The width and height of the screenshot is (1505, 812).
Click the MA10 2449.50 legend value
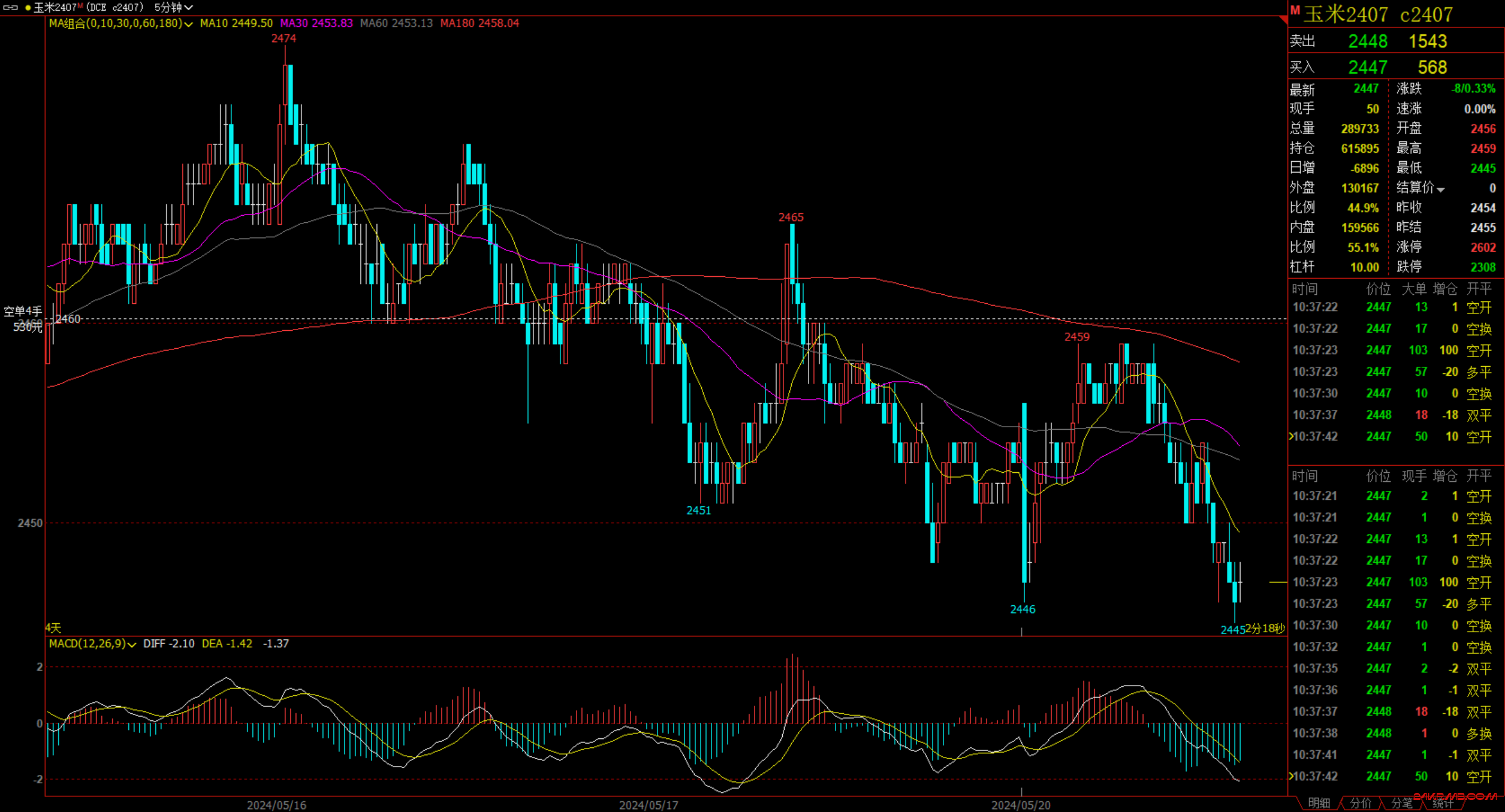pos(236,23)
